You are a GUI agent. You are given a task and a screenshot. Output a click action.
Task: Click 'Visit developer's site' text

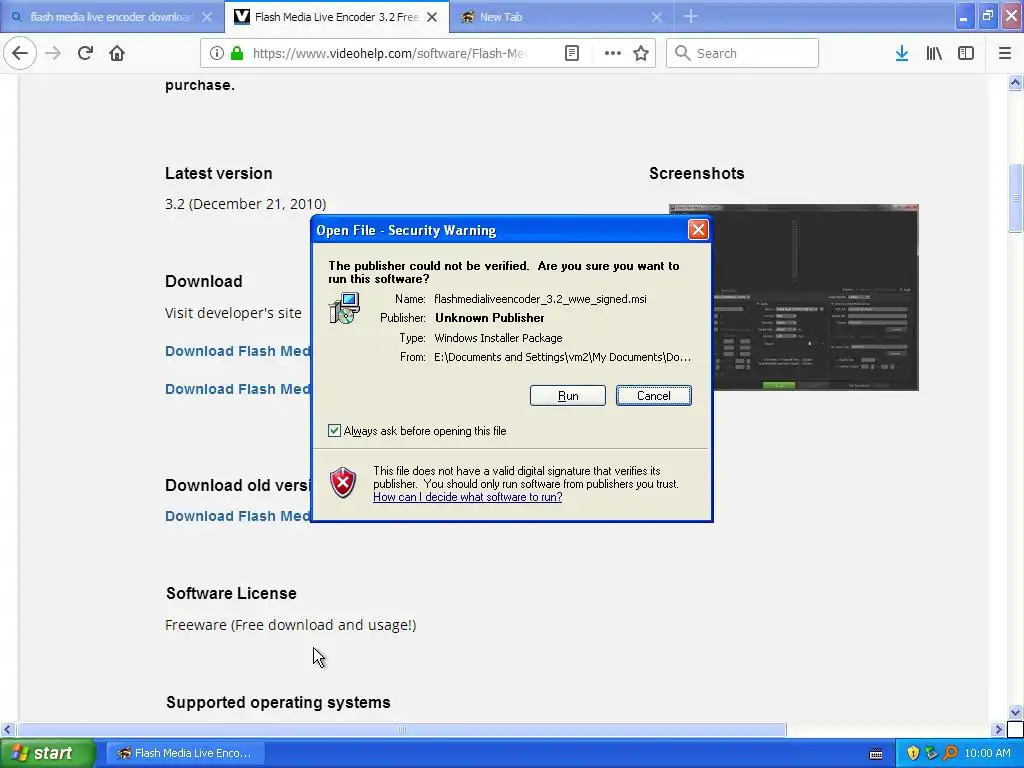click(x=233, y=313)
